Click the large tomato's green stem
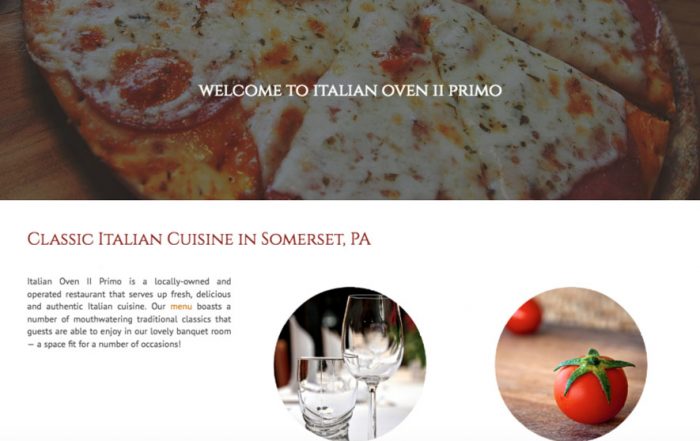Viewport: 700px width, 441px height. (x=594, y=370)
